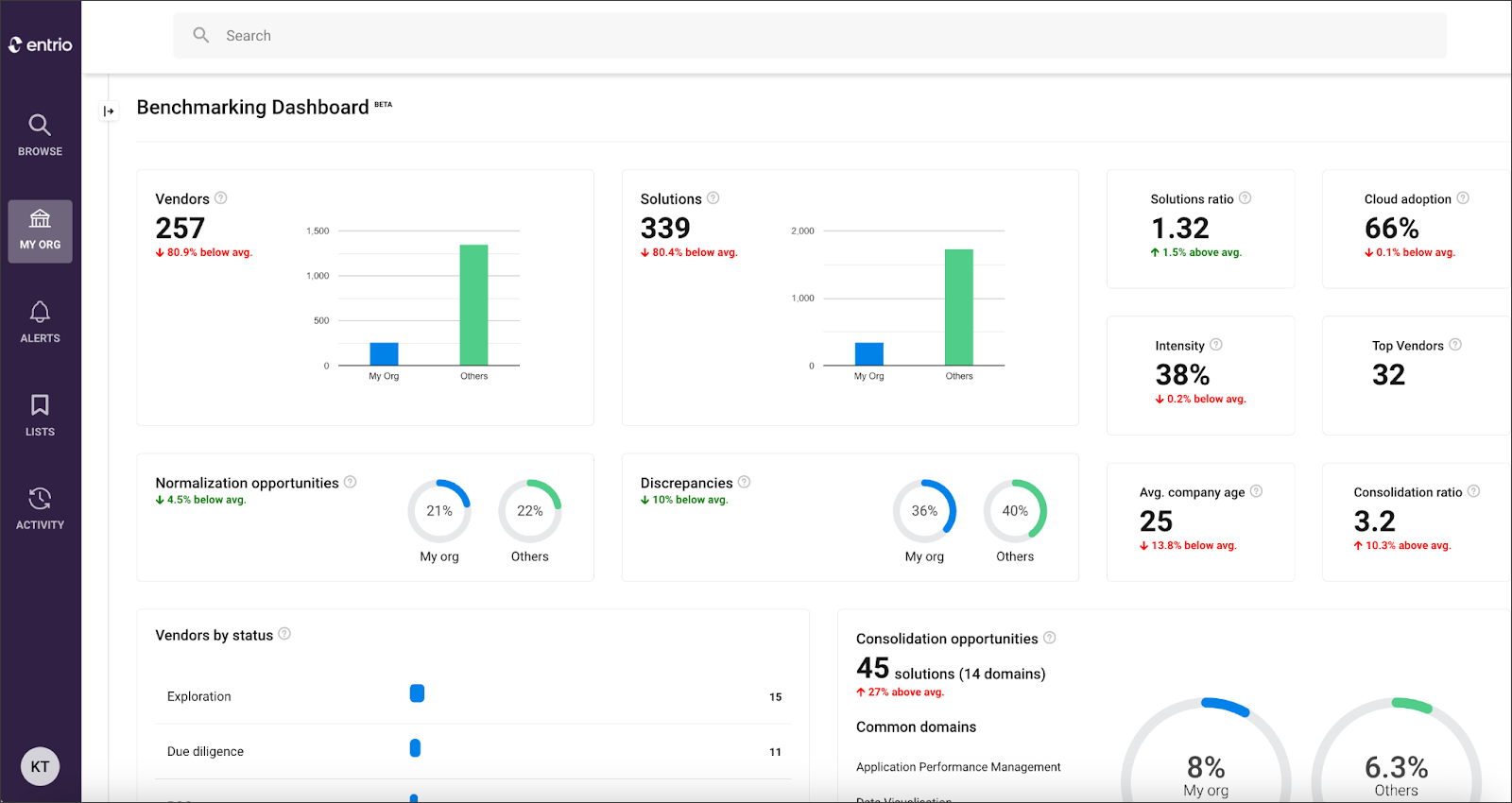Click the help icon next to Top Vendors
The width and height of the screenshot is (1512, 803).
1455,345
